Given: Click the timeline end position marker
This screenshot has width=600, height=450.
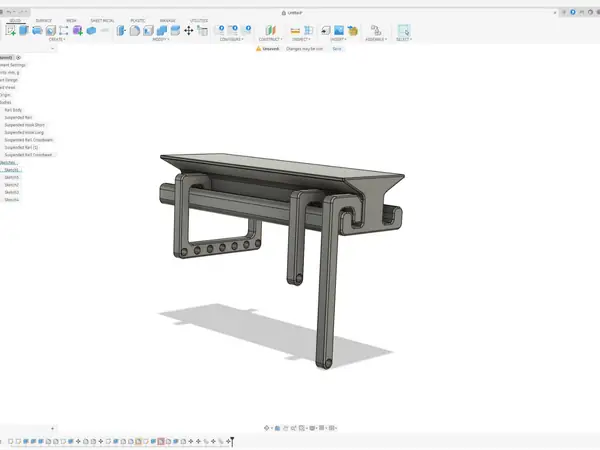Looking at the screenshot, I should [232, 442].
